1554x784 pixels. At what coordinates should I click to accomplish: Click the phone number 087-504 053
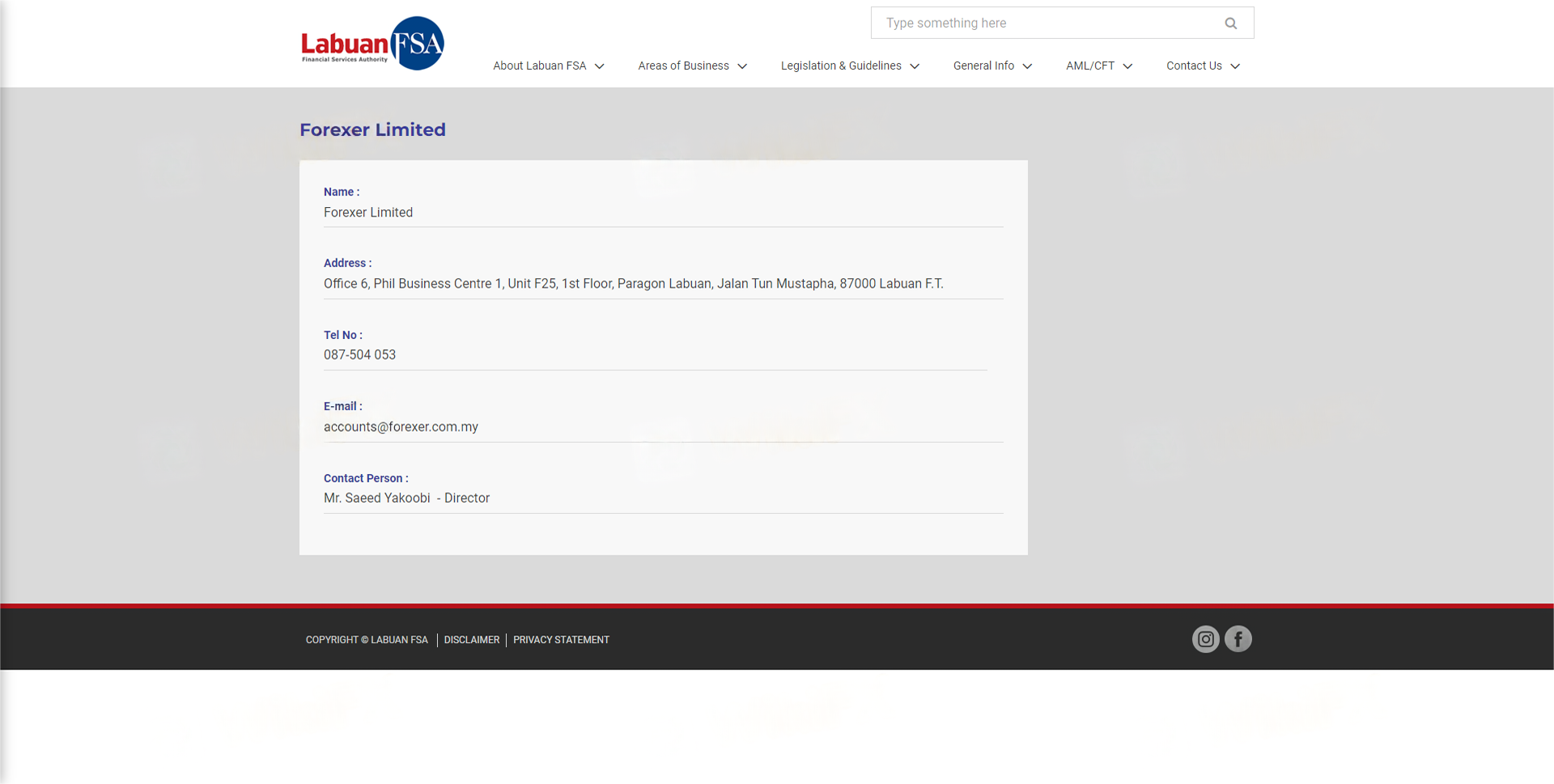coord(359,354)
